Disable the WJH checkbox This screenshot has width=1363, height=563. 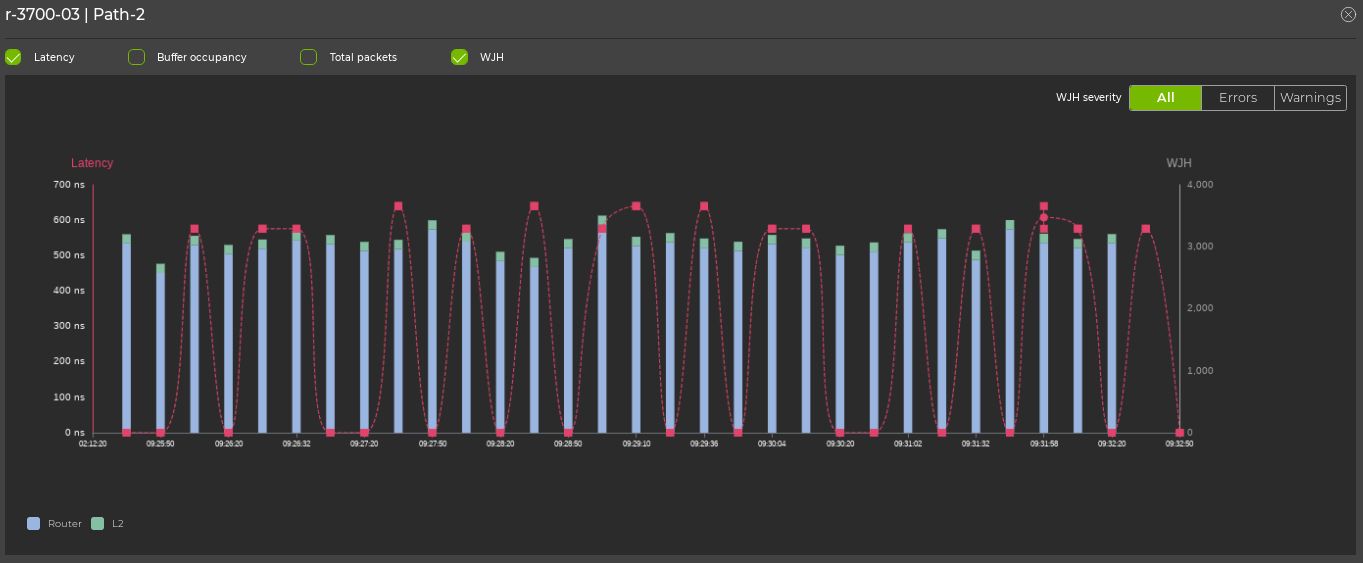460,57
